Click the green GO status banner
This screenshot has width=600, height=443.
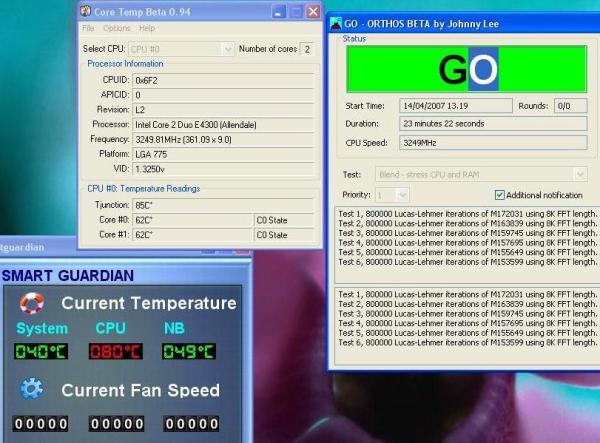tap(466, 69)
